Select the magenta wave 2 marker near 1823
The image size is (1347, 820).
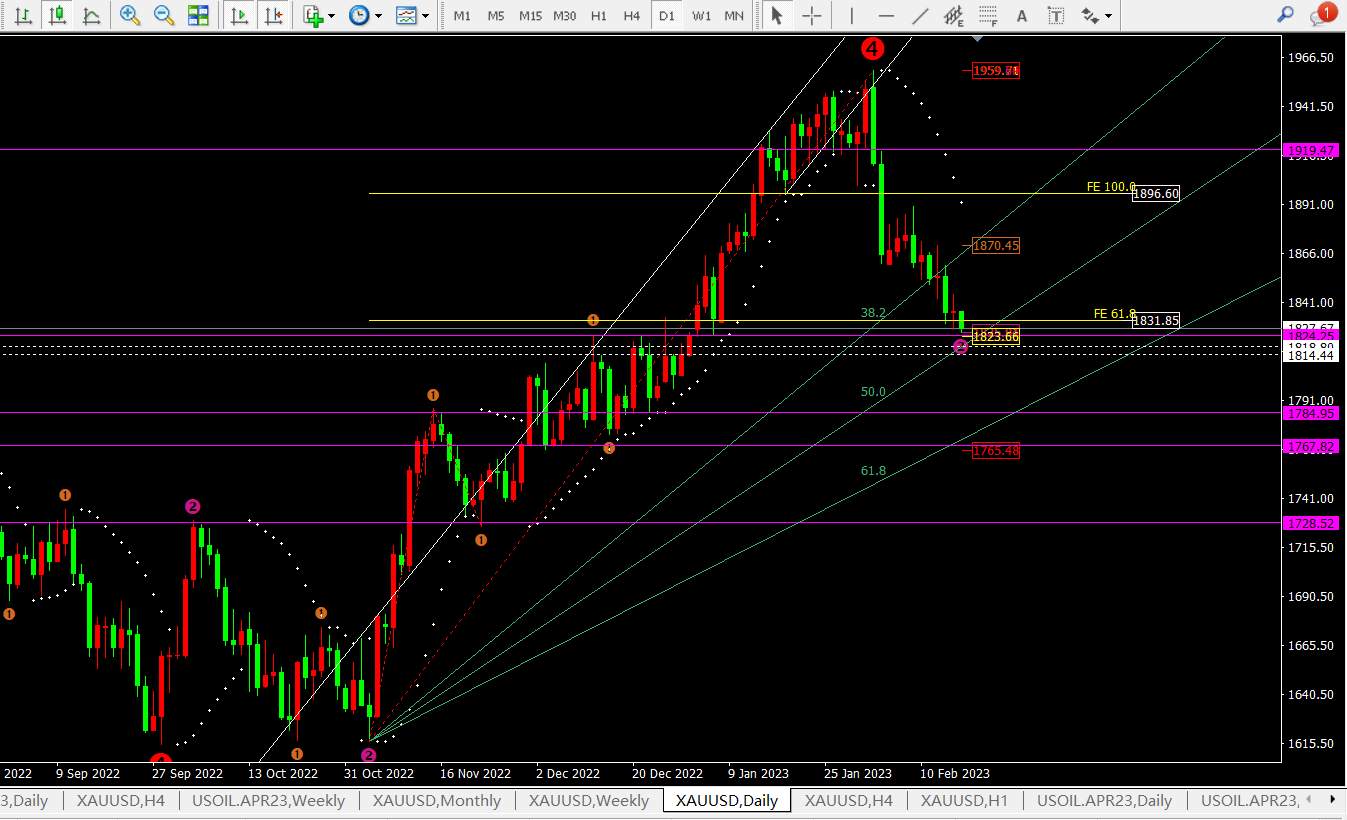pyautogui.click(x=960, y=346)
